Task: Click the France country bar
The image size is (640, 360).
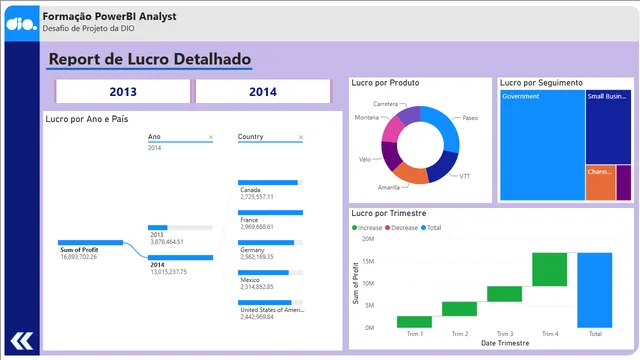Action: click(x=270, y=213)
